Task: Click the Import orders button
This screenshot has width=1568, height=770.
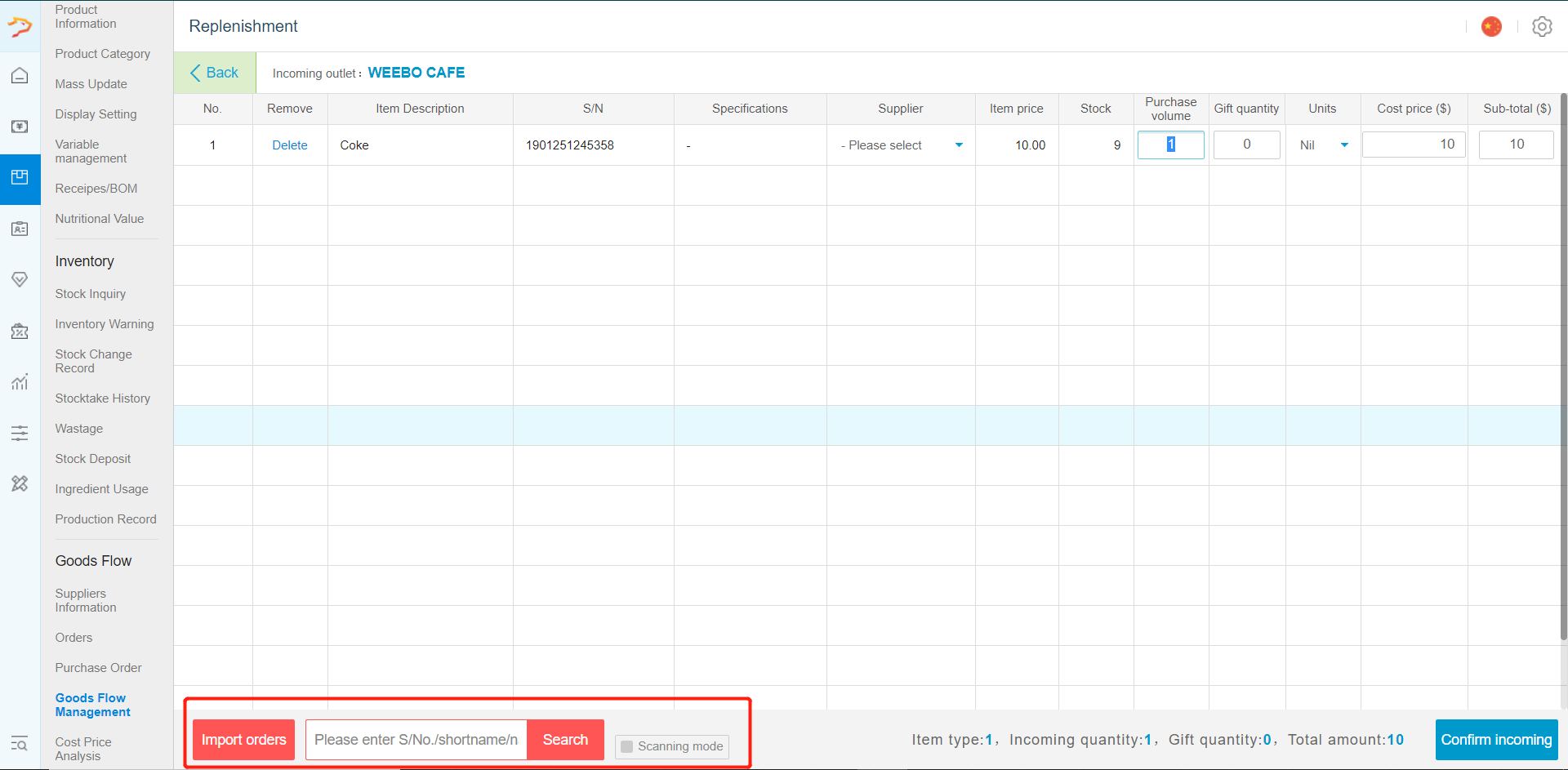Action: (x=243, y=740)
